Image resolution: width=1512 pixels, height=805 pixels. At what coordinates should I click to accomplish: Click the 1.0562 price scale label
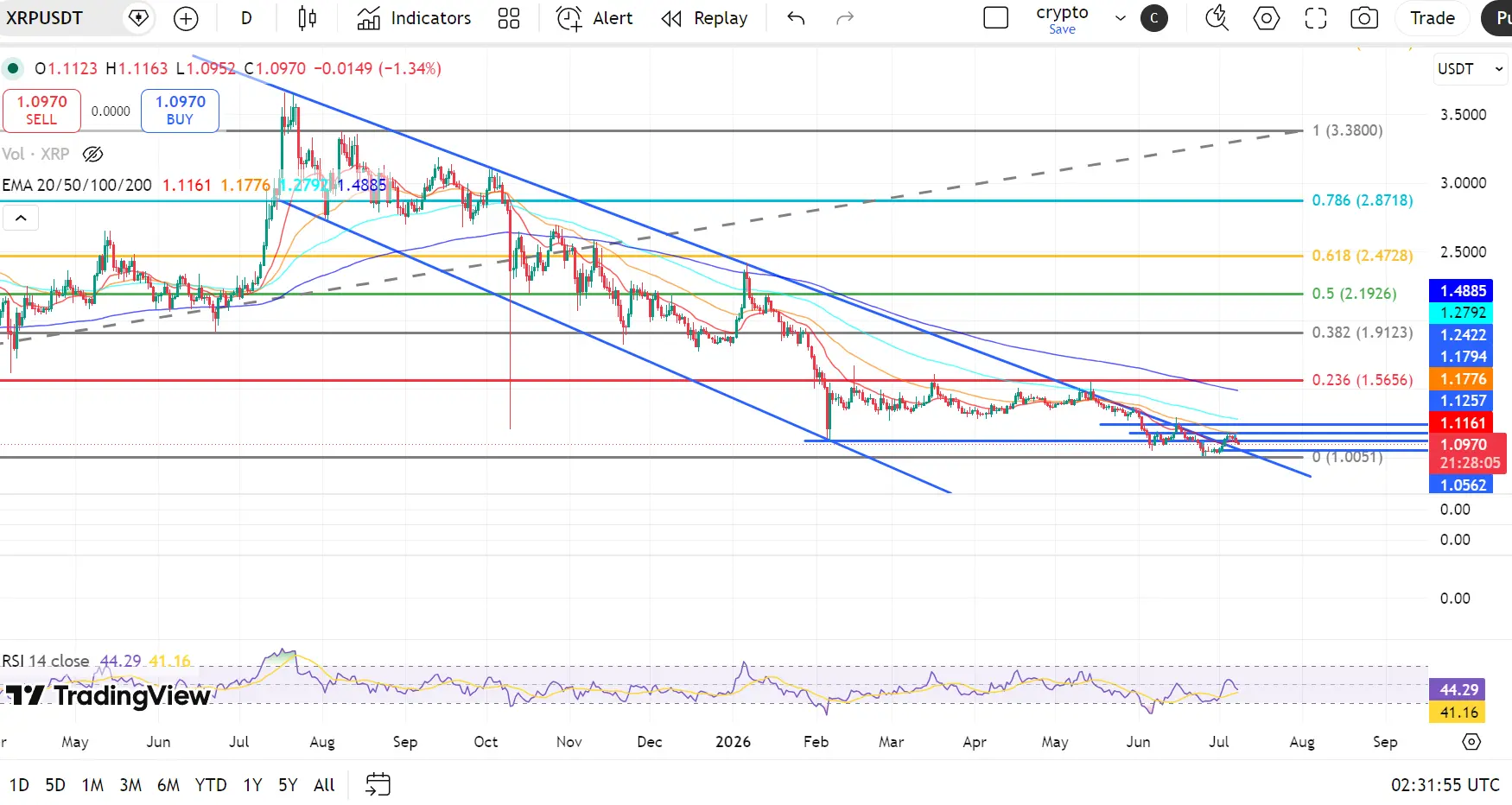point(1461,485)
